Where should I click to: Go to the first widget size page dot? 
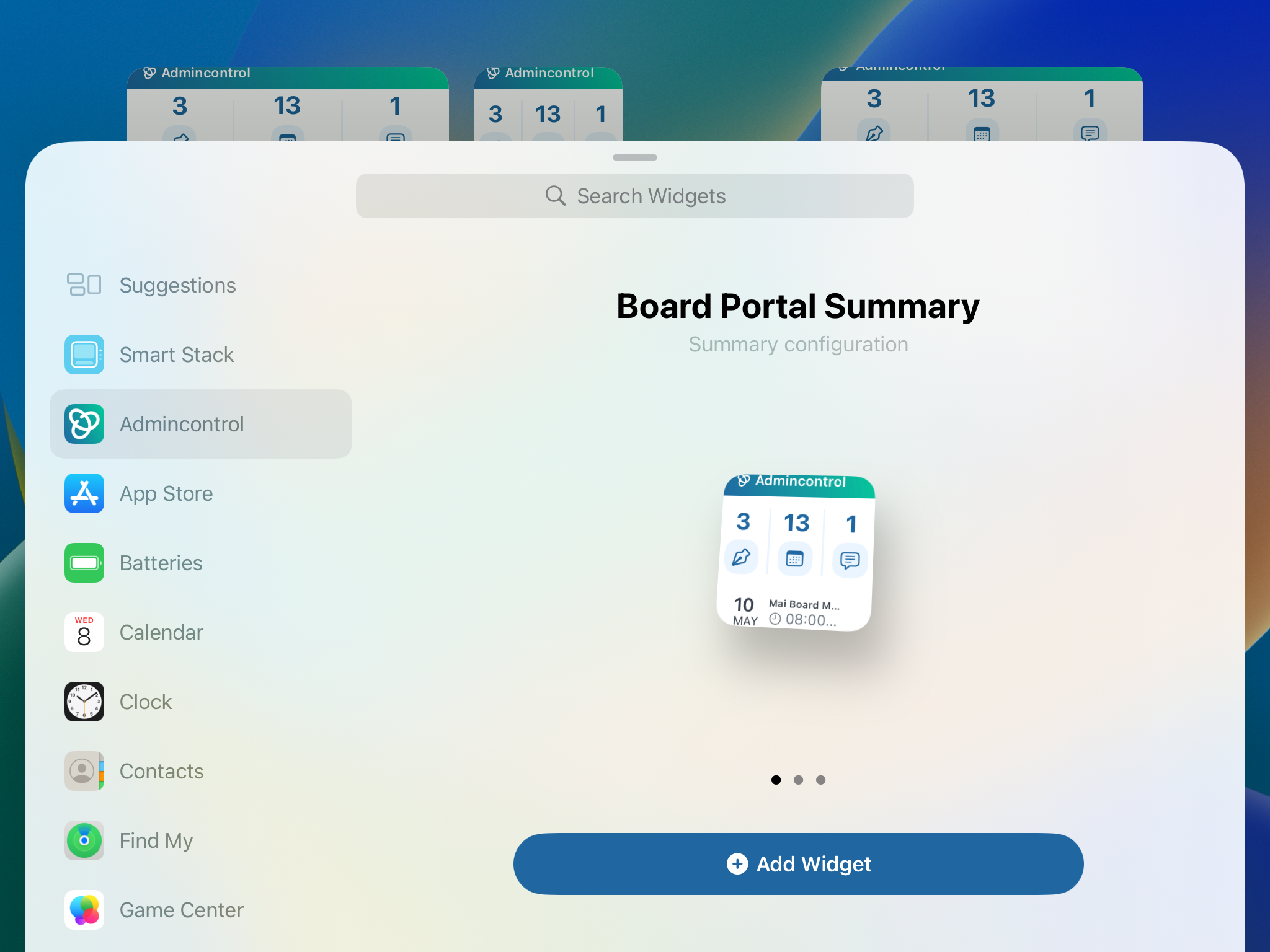(x=776, y=780)
